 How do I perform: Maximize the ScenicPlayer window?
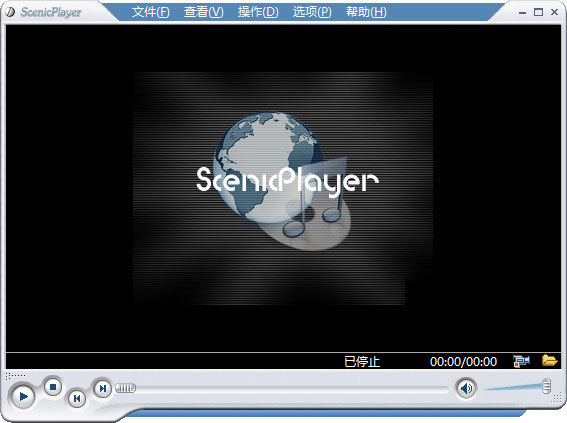538,12
